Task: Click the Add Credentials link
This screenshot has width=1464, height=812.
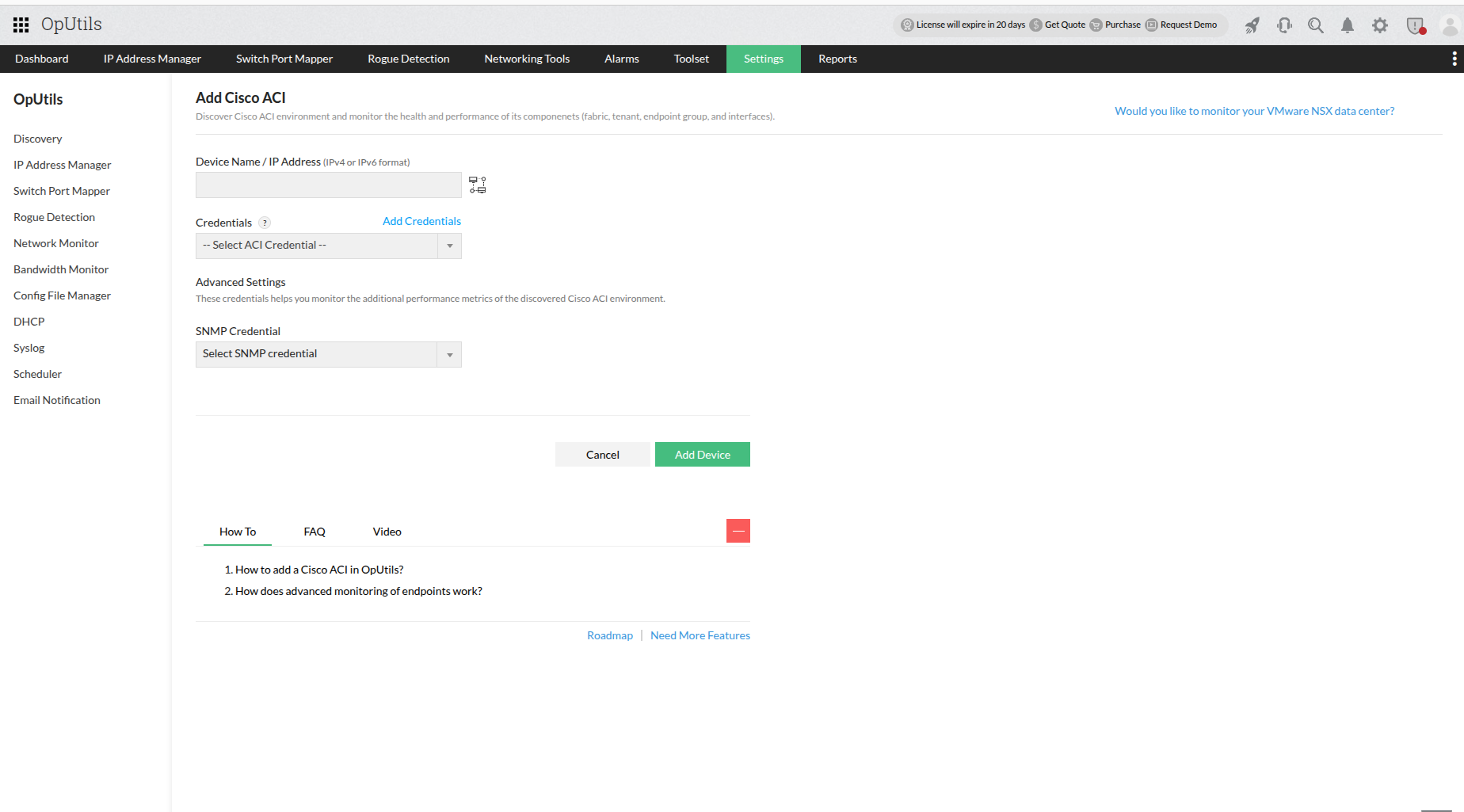Action: point(421,221)
